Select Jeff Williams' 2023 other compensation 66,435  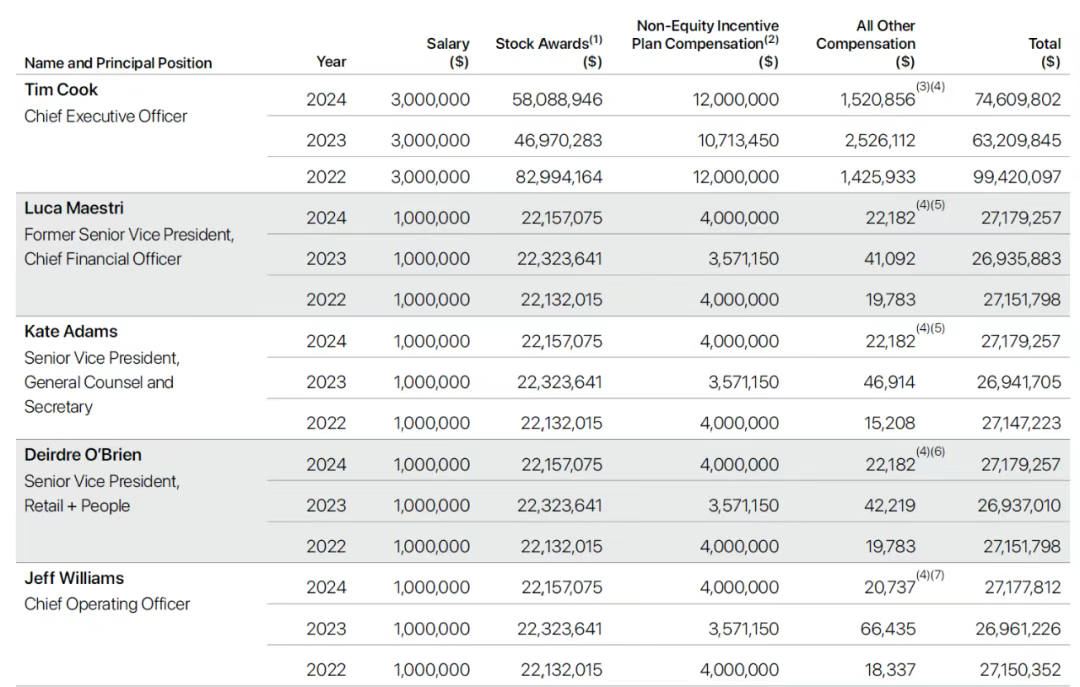click(890, 629)
